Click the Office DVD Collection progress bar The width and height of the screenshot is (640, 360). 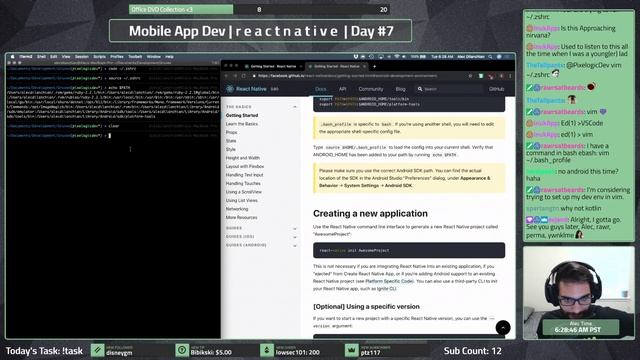click(x=259, y=9)
